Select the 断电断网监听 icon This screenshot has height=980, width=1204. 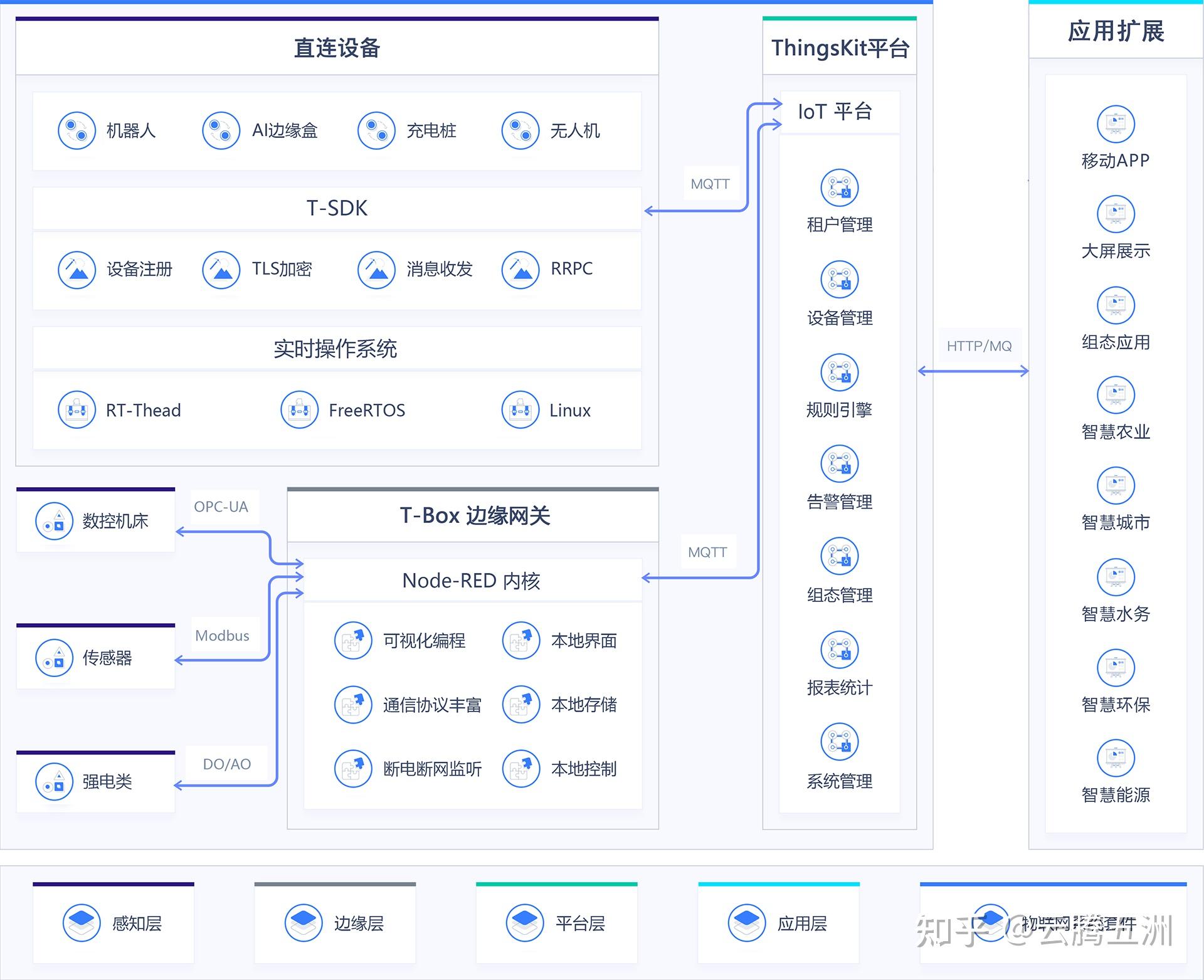tap(353, 769)
